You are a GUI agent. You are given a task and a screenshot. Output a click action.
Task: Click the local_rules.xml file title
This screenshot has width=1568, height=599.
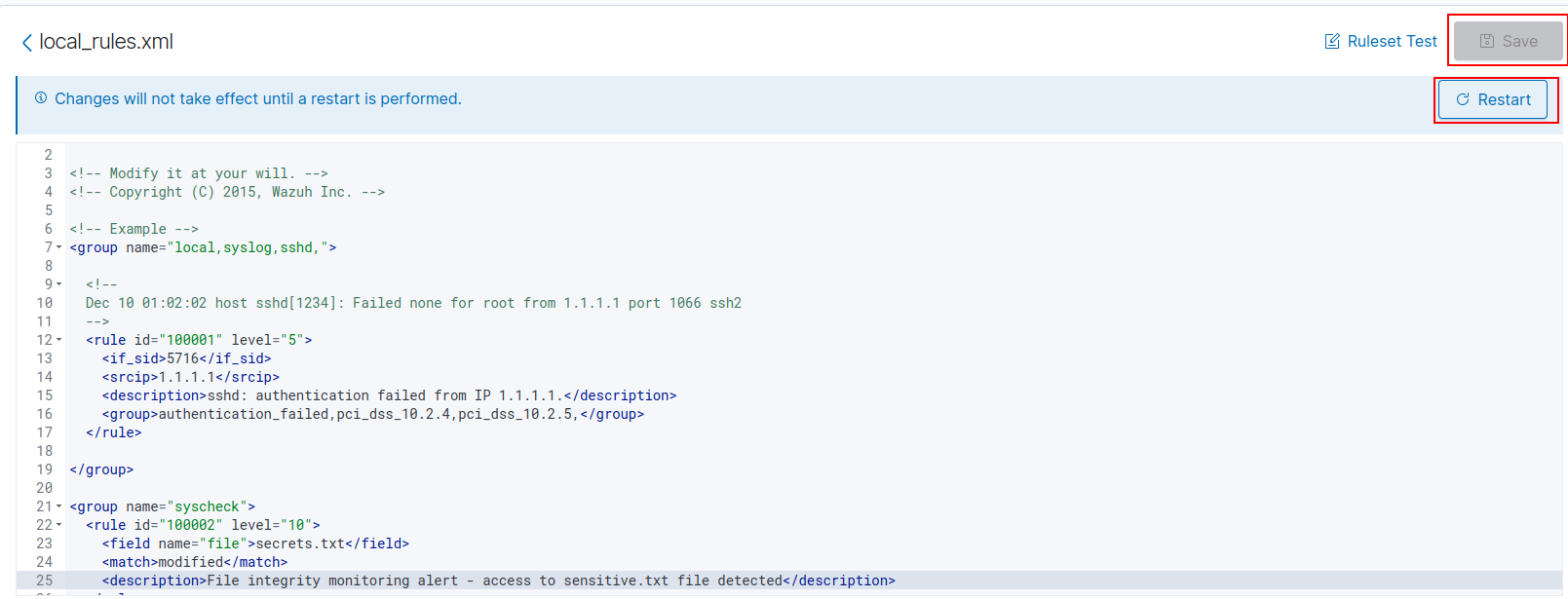pos(106,42)
